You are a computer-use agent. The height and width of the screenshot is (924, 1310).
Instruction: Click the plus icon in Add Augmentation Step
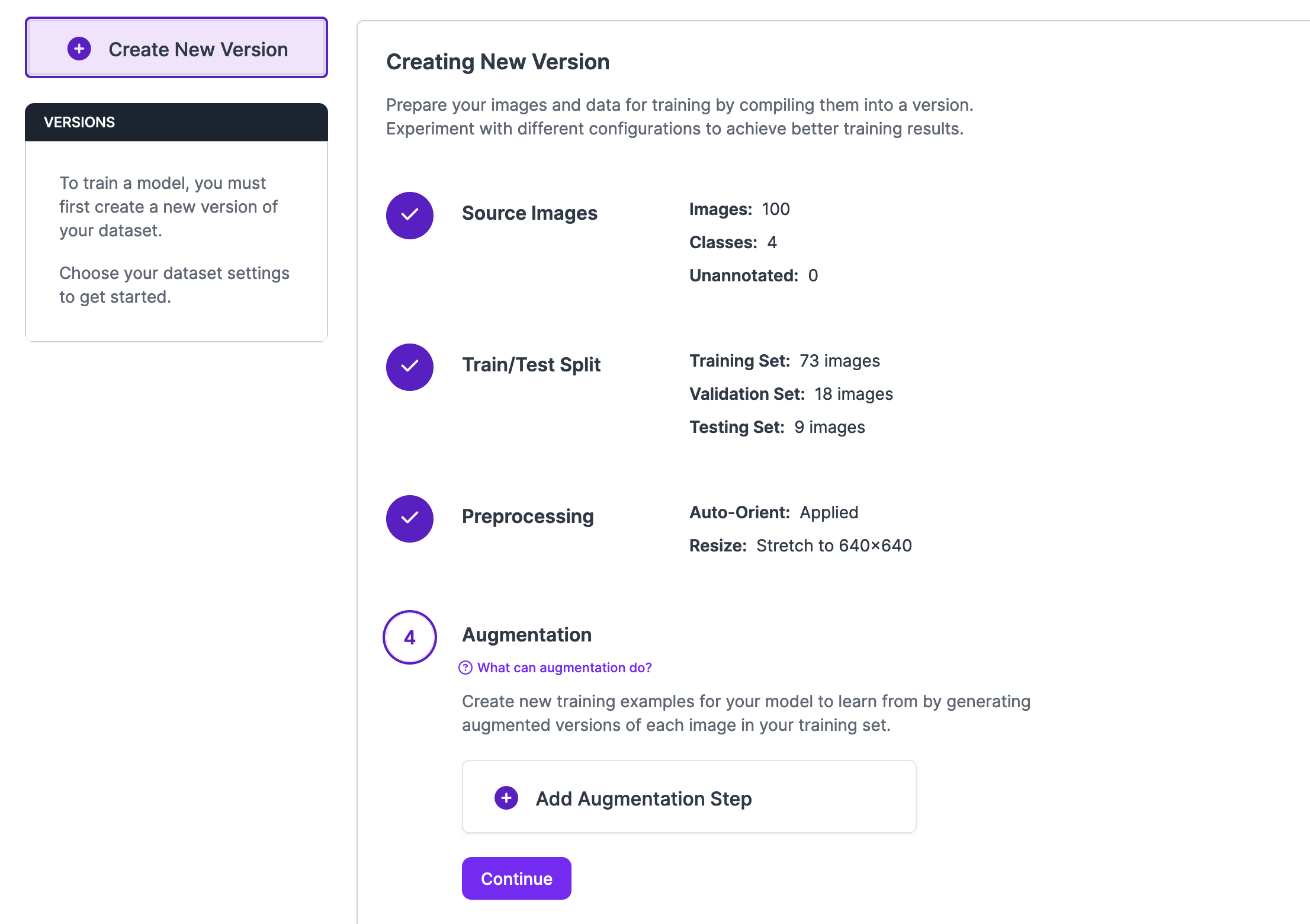point(506,798)
